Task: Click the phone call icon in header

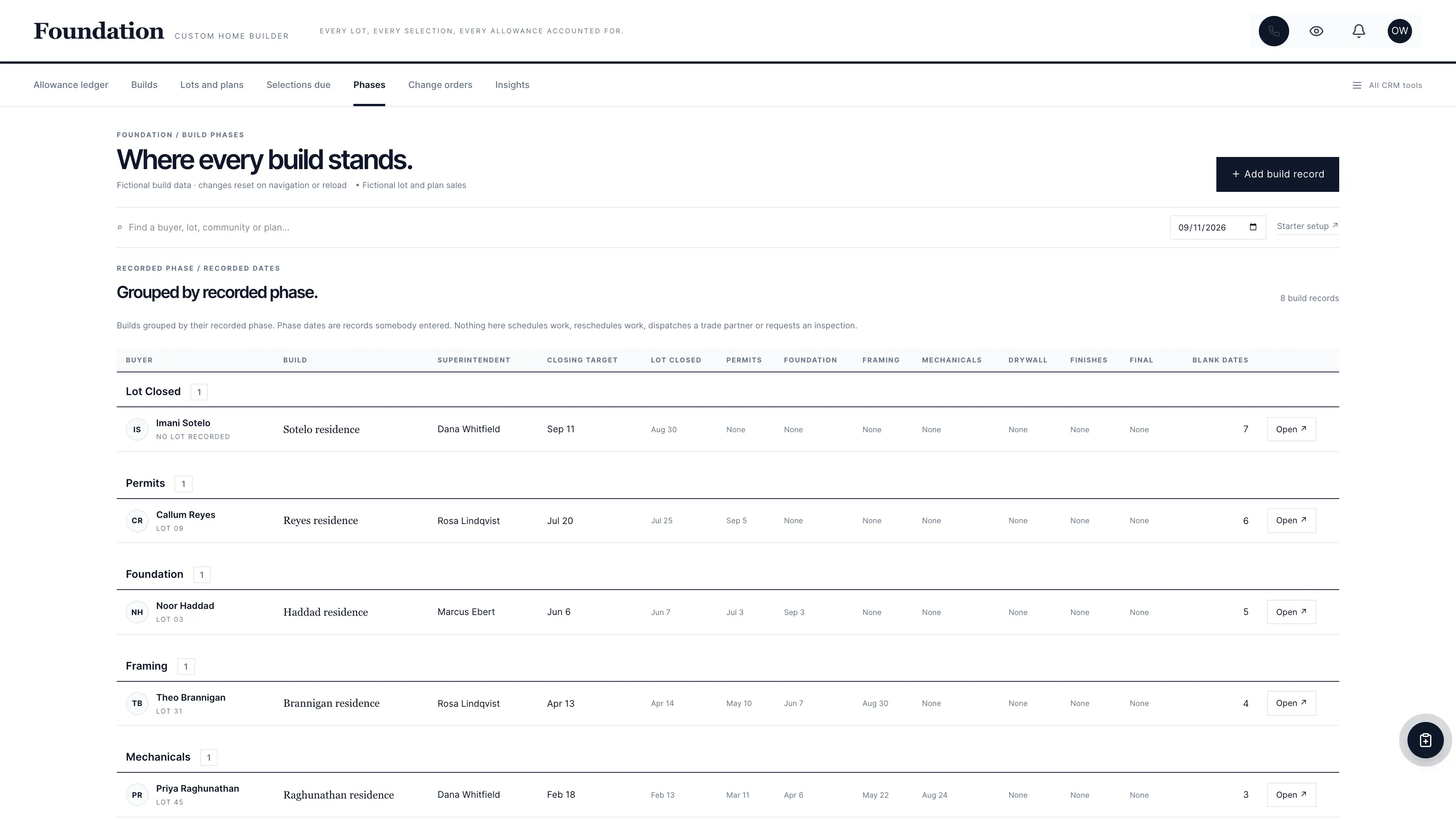Action: coord(1274,31)
